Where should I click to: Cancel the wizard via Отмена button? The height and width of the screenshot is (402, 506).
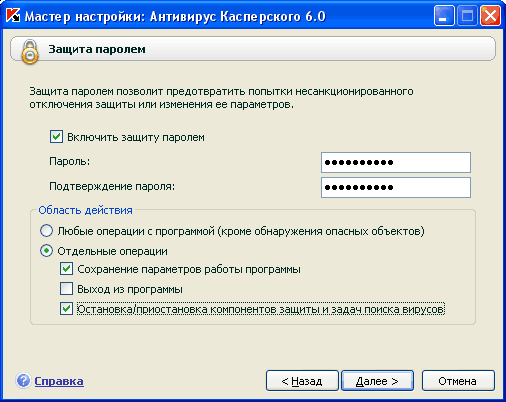pyautogui.click(x=458, y=381)
